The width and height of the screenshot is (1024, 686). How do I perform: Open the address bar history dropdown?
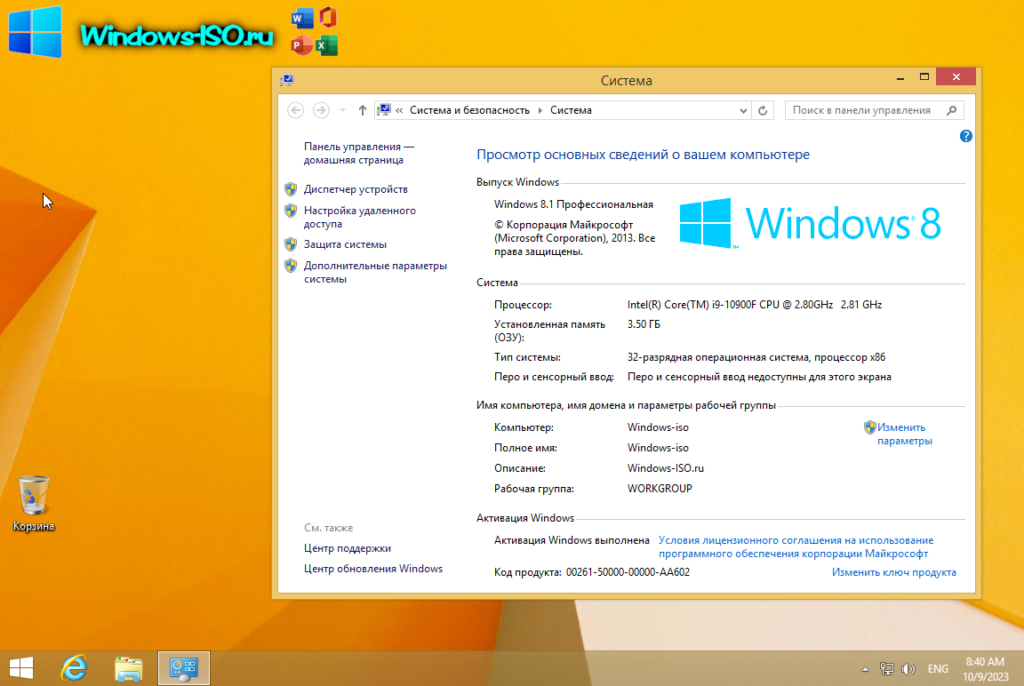click(x=743, y=110)
